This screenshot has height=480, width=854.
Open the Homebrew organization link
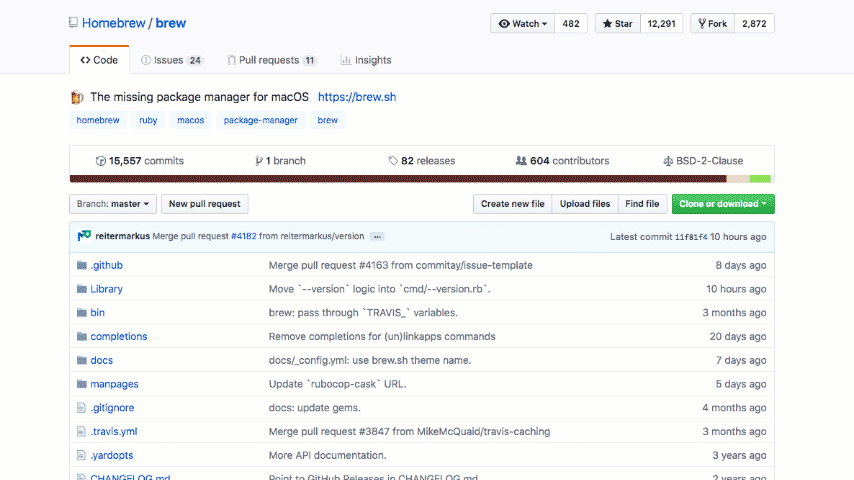(x=113, y=23)
